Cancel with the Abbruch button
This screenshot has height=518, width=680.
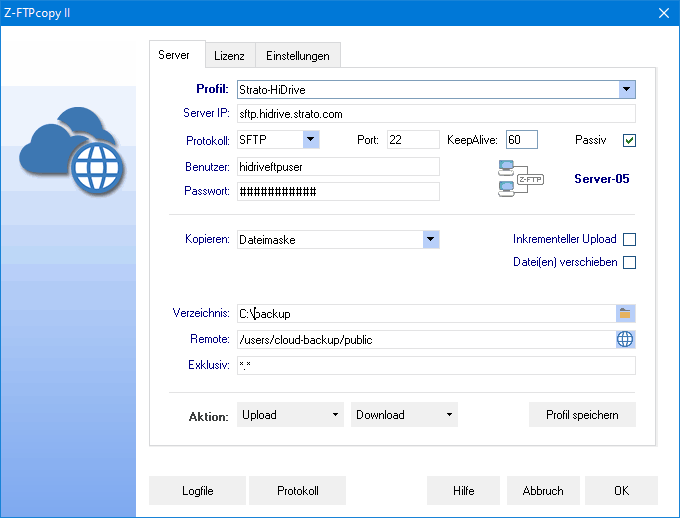pos(543,490)
